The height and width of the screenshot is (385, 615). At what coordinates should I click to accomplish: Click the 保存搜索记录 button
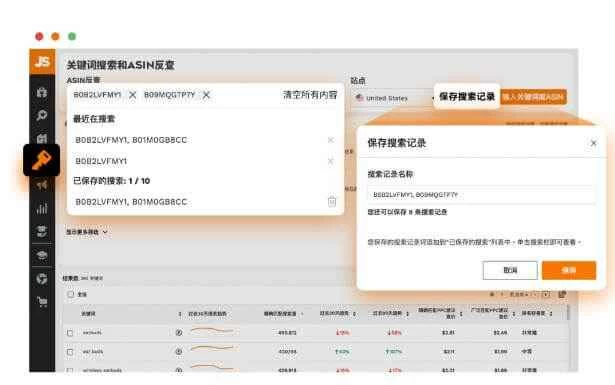[467, 96]
